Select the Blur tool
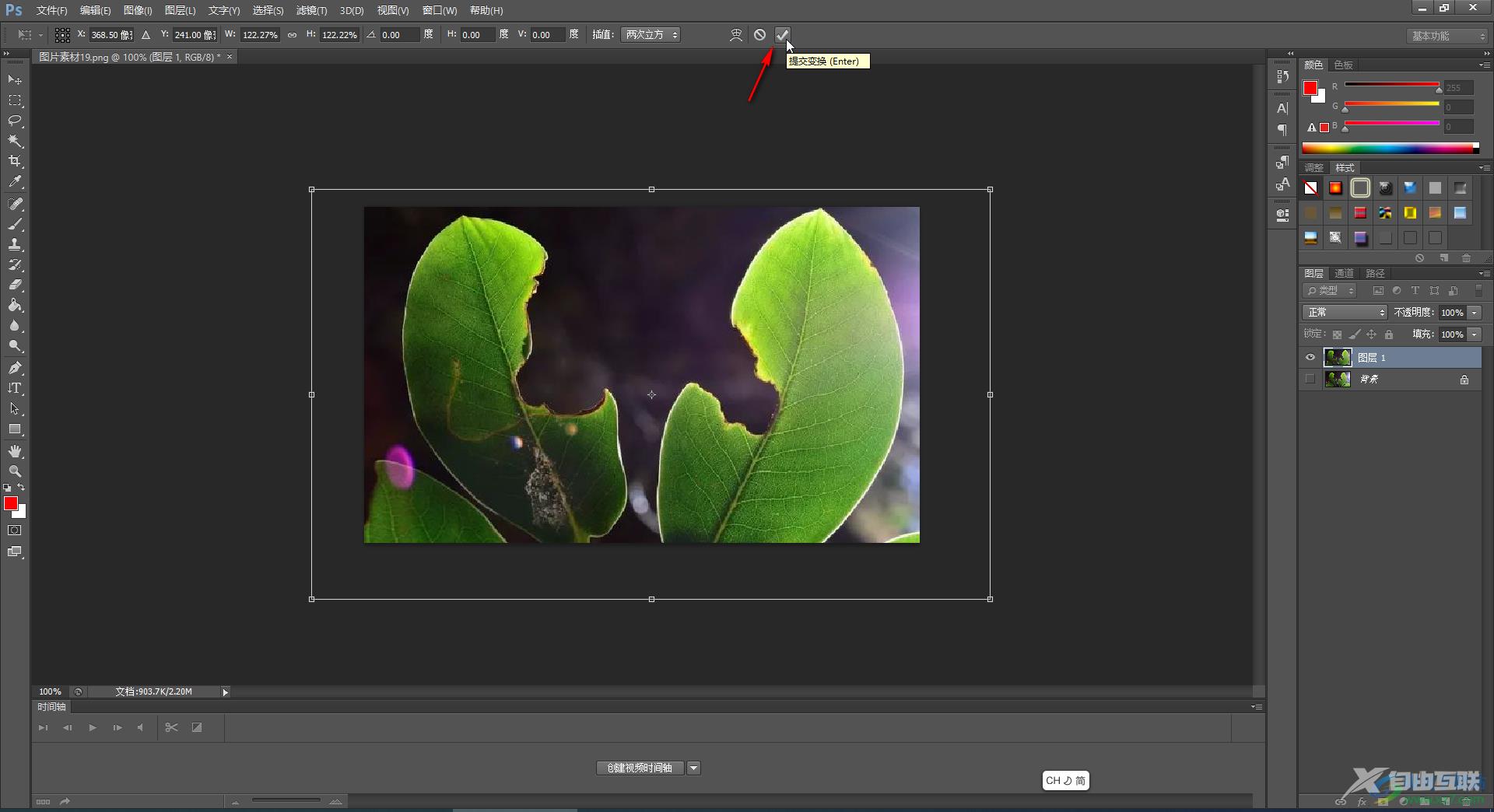1494x812 pixels. point(15,325)
